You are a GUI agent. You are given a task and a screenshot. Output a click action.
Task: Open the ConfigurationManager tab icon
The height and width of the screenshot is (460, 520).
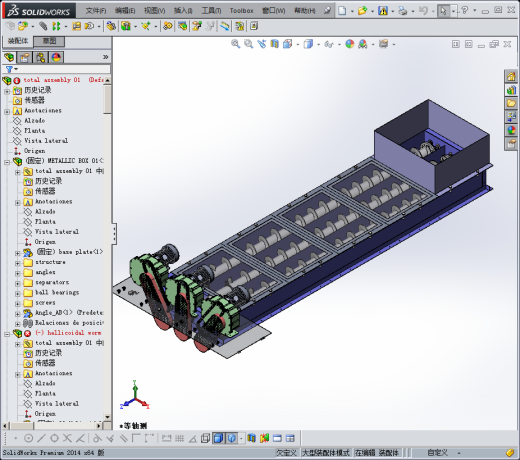(40, 58)
